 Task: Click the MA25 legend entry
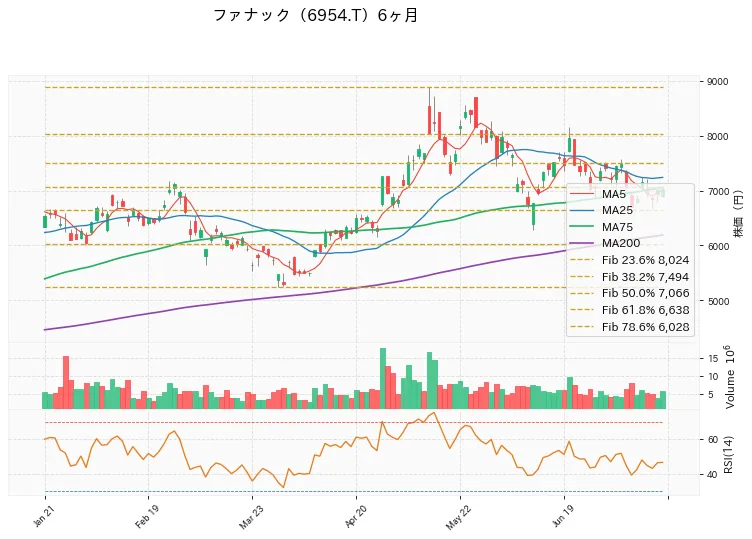coord(601,211)
